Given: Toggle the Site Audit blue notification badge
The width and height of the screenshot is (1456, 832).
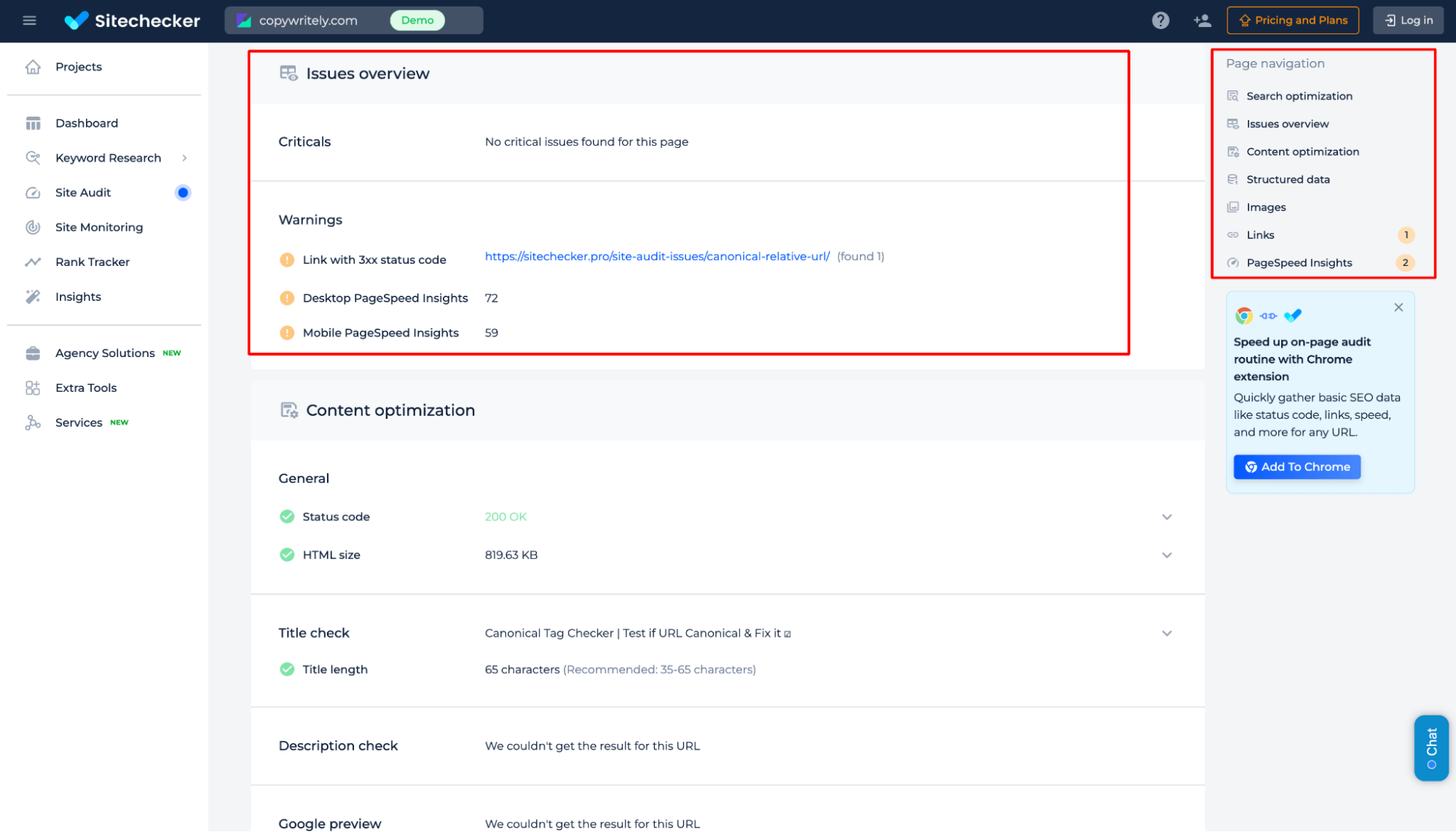Looking at the screenshot, I should coord(181,192).
